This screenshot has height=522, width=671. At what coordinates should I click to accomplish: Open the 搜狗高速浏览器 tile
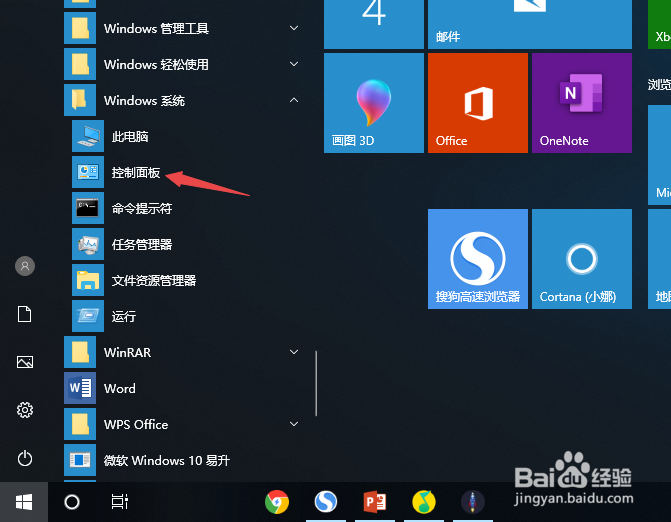(478, 259)
